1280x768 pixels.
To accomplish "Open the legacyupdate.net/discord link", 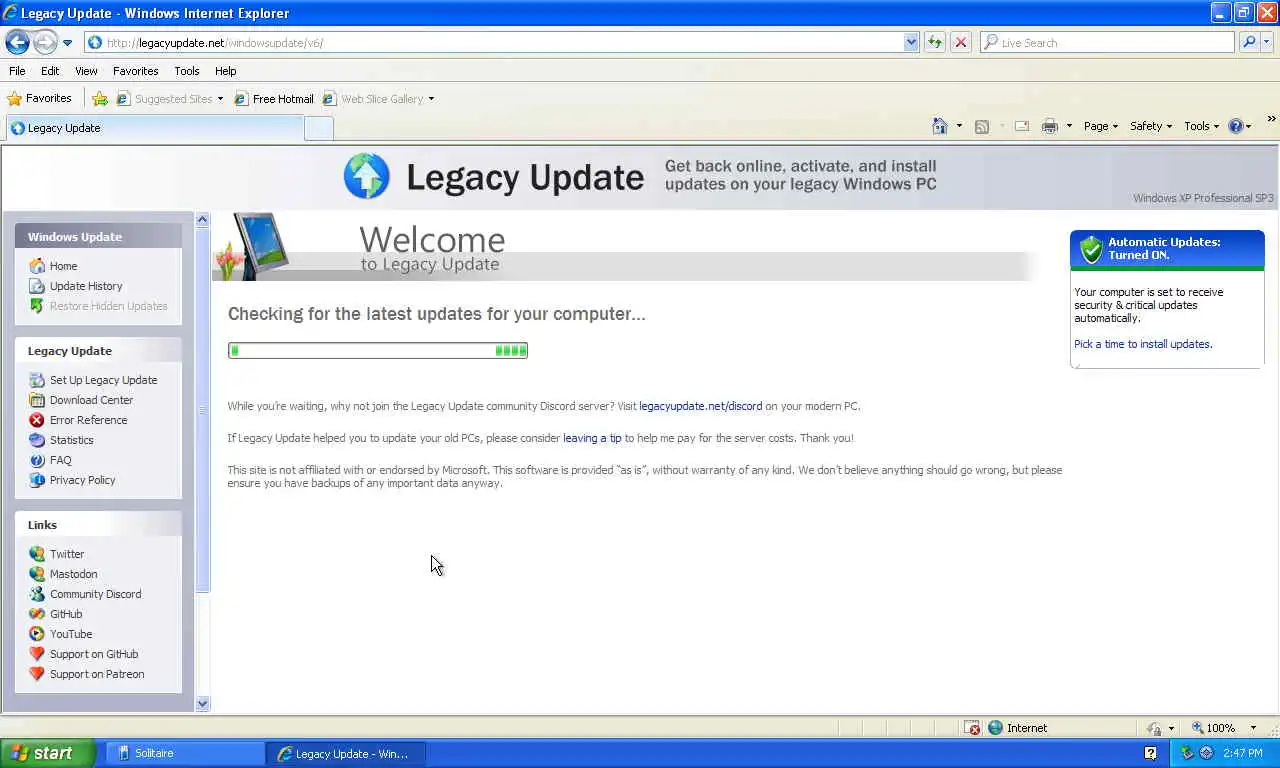I will pos(700,406).
